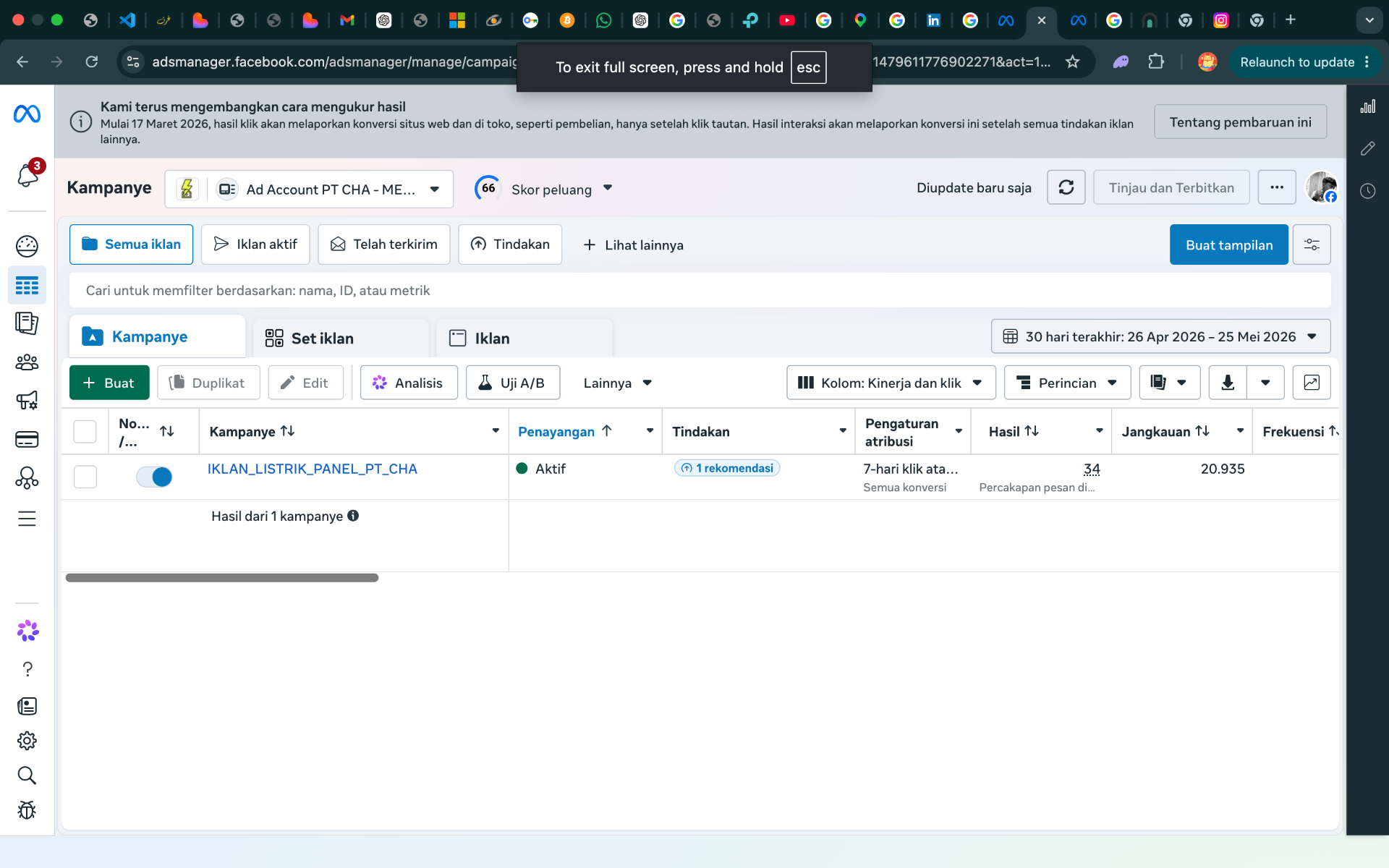Select the Telah terkirim view

coord(383,244)
